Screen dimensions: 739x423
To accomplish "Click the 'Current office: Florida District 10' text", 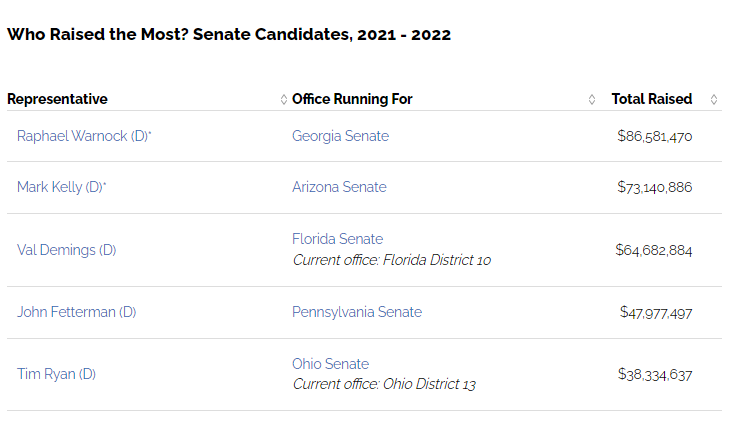I will pos(391,260).
